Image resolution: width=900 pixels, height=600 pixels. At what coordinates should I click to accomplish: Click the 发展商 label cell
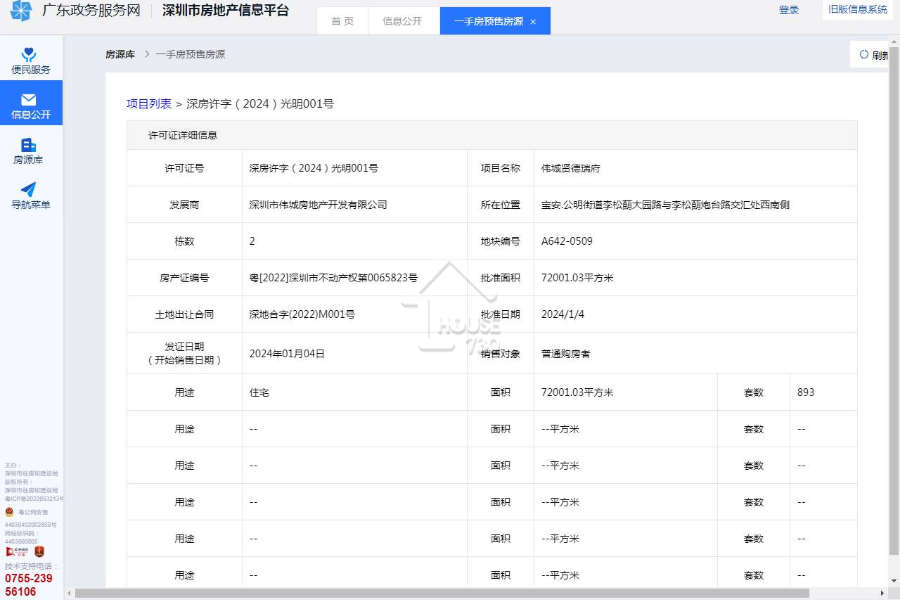point(184,205)
